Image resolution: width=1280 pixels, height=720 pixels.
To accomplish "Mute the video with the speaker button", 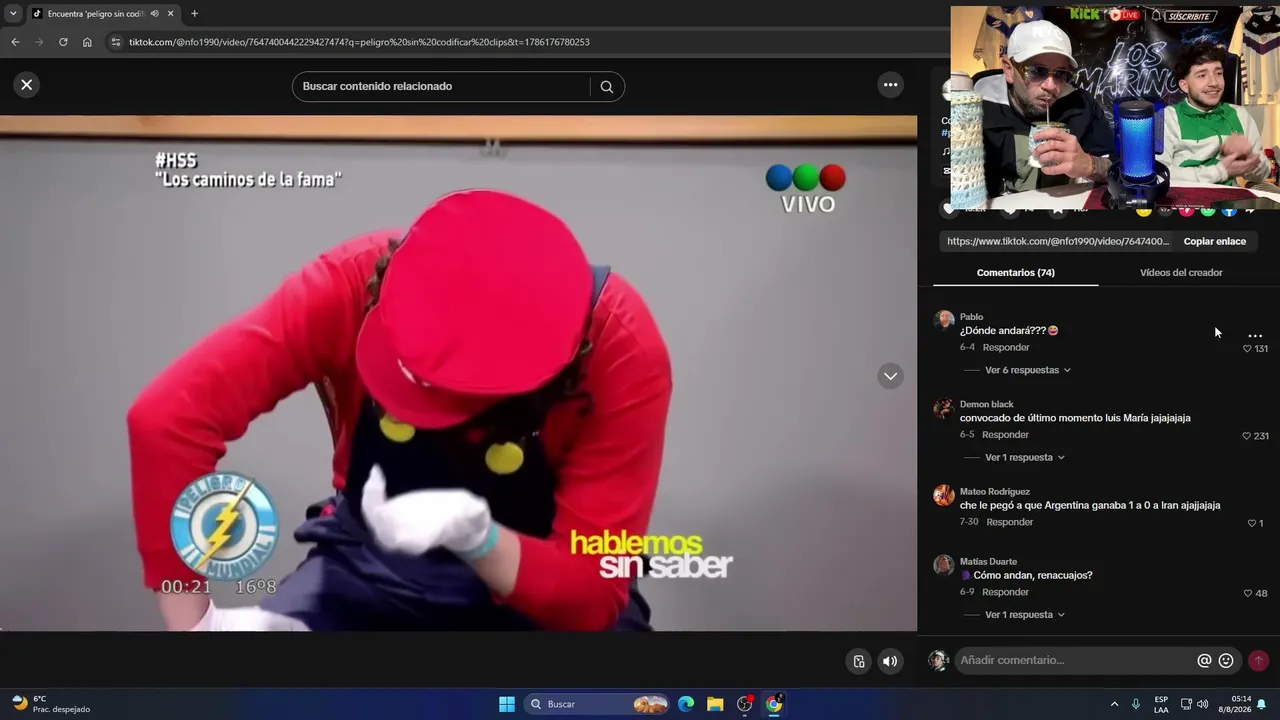I will [889, 661].
